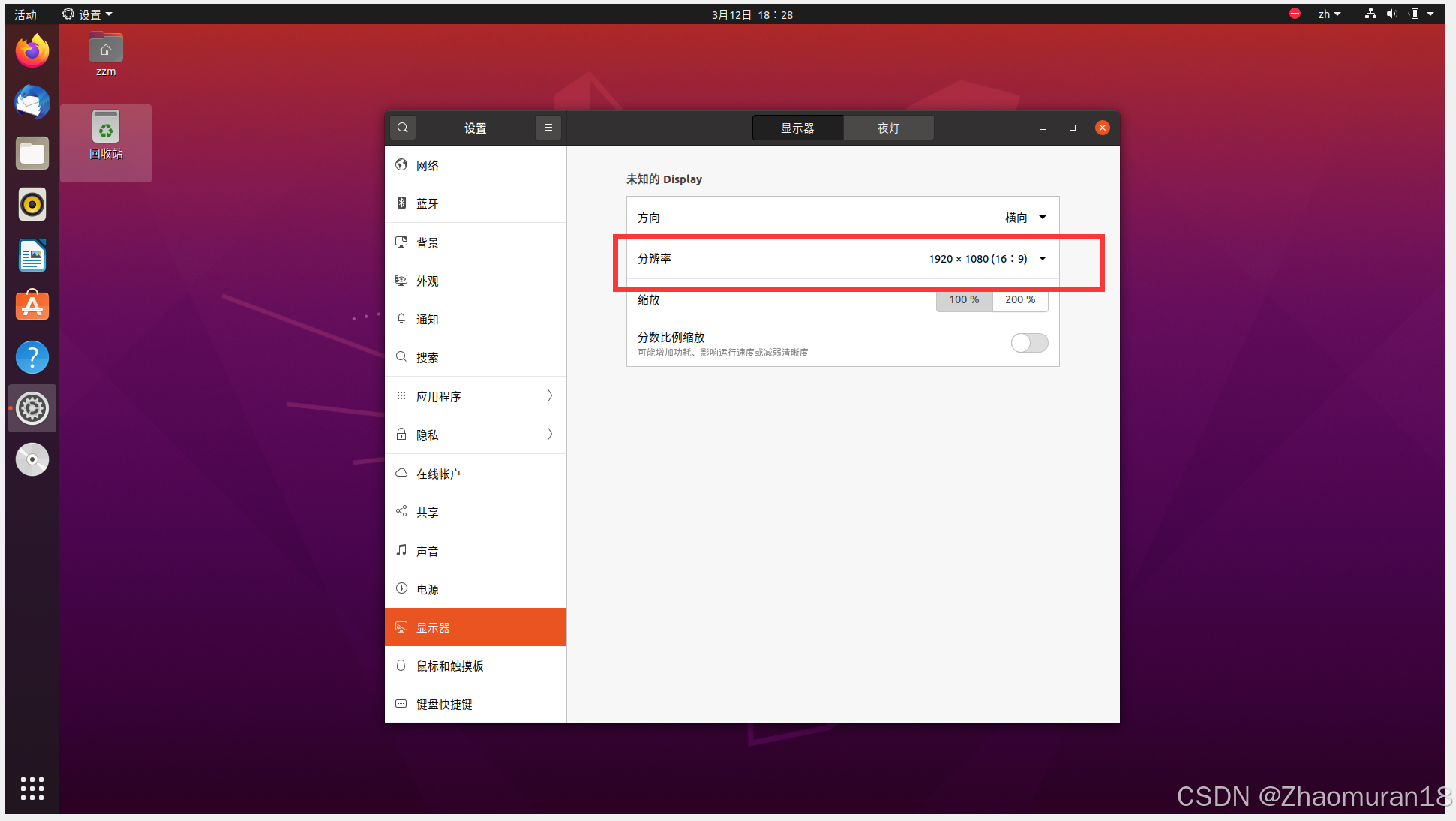Open Rhythmbox music player from dock
This screenshot has width=1456, height=821.
coord(32,204)
